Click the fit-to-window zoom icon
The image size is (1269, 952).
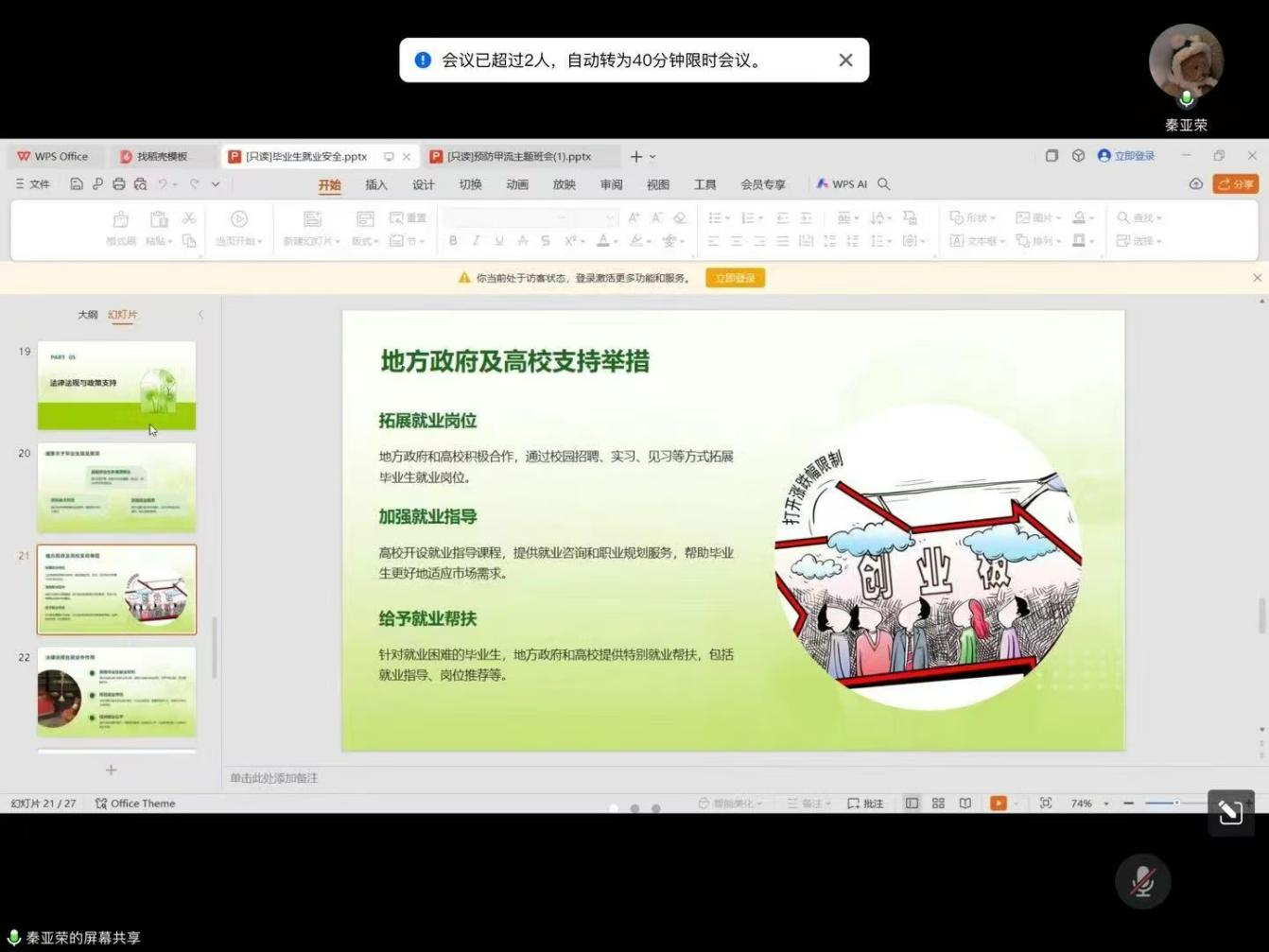click(1045, 803)
